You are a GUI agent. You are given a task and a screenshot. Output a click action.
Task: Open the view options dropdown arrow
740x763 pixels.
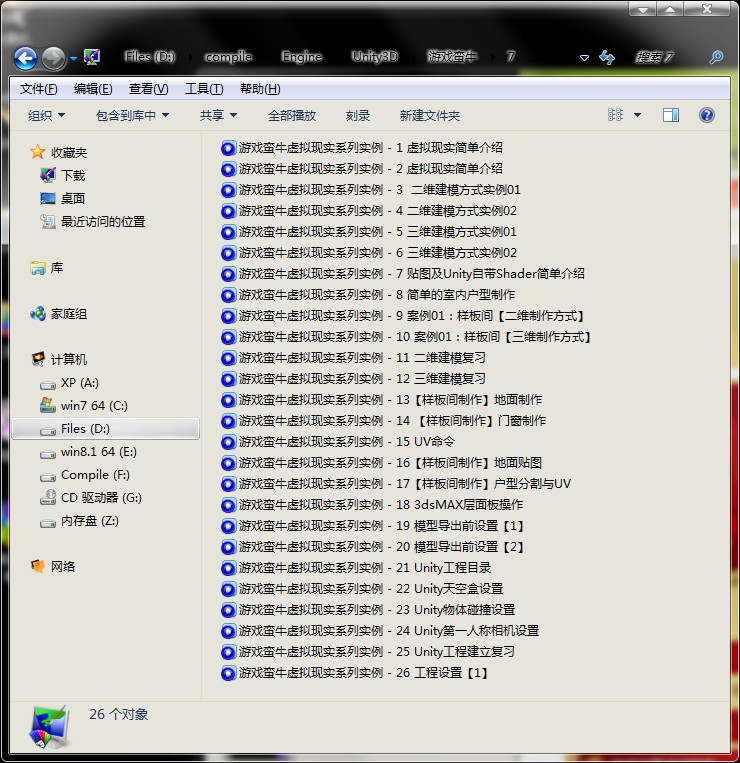click(637, 115)
